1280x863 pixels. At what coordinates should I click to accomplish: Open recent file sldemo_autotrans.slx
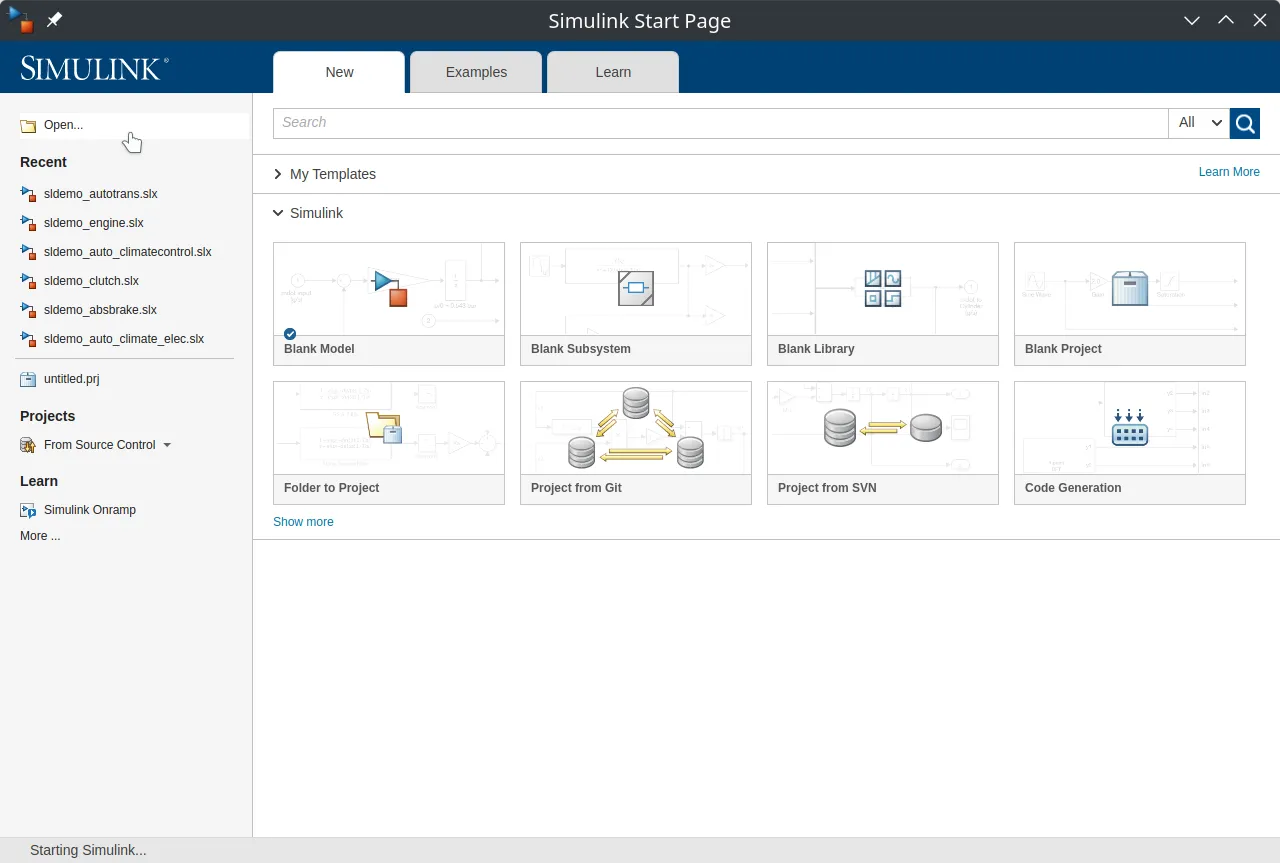pos(101,194)
